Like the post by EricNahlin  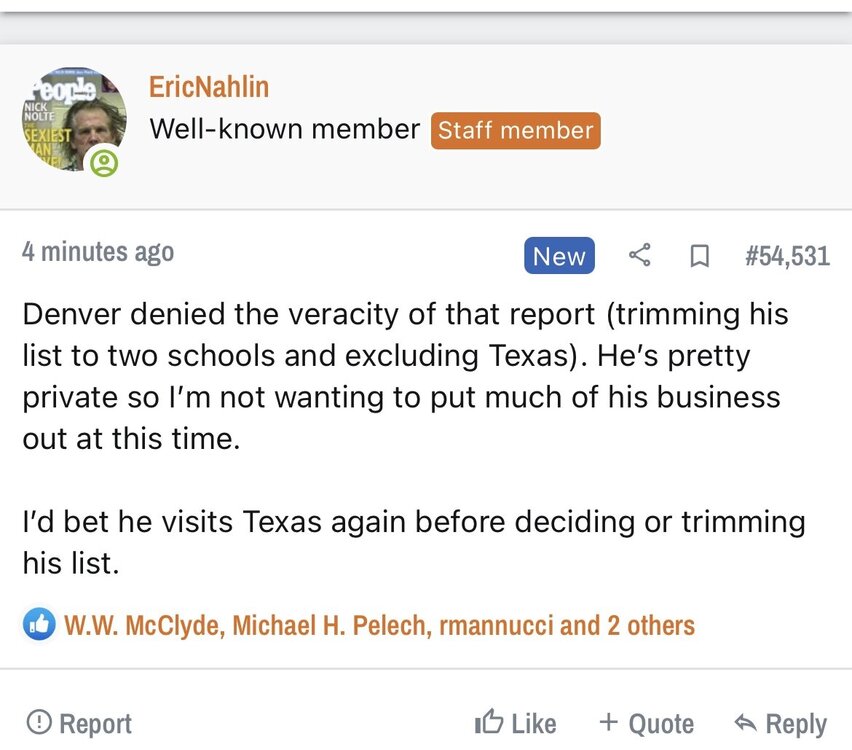[x=515, y=723]
